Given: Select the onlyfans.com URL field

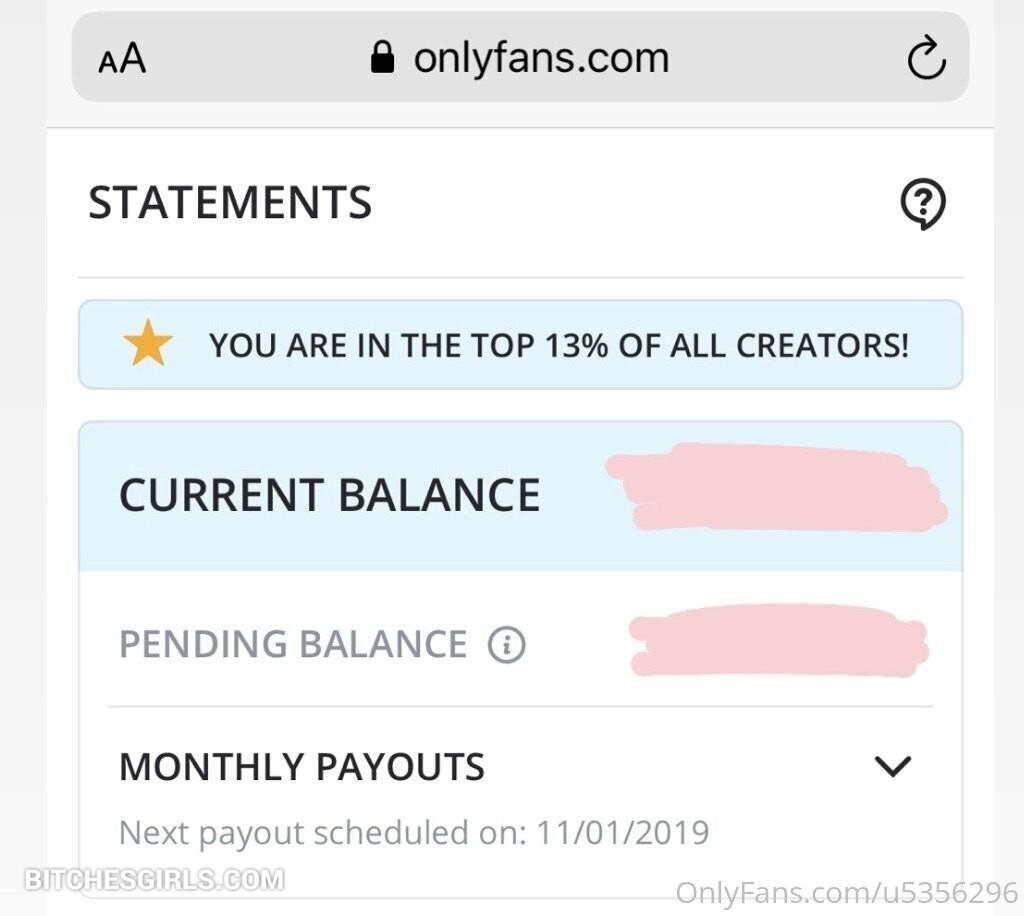Looking at the screenshot, I should click(x=541, y=58).
